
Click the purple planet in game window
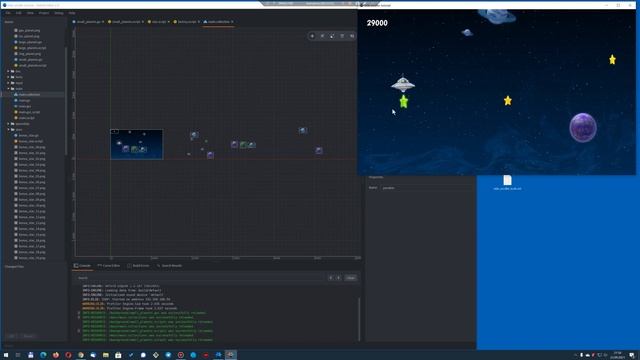583,127
